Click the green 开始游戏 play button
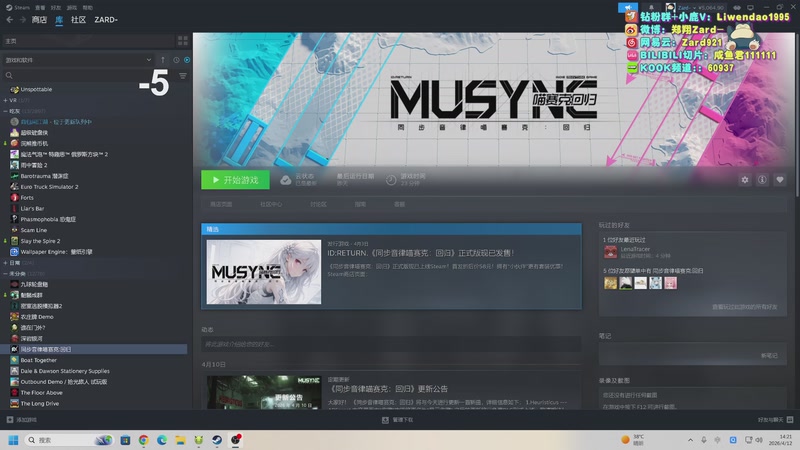 pyautogui.click(x=235, y=180)
